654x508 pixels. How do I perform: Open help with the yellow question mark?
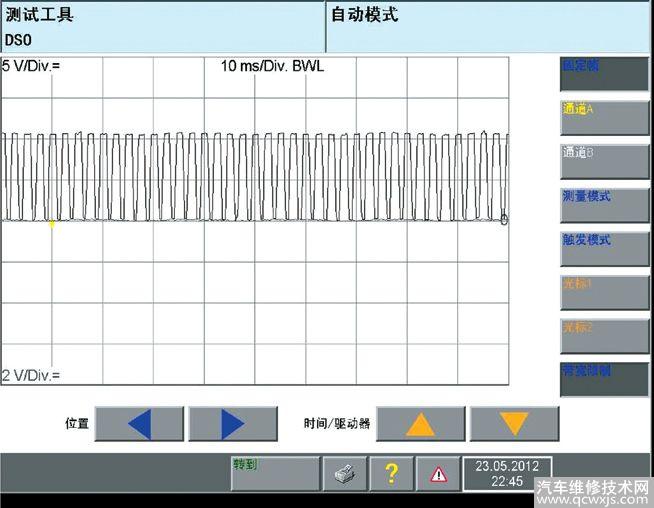pyautogui.click(x=391, y=473)
